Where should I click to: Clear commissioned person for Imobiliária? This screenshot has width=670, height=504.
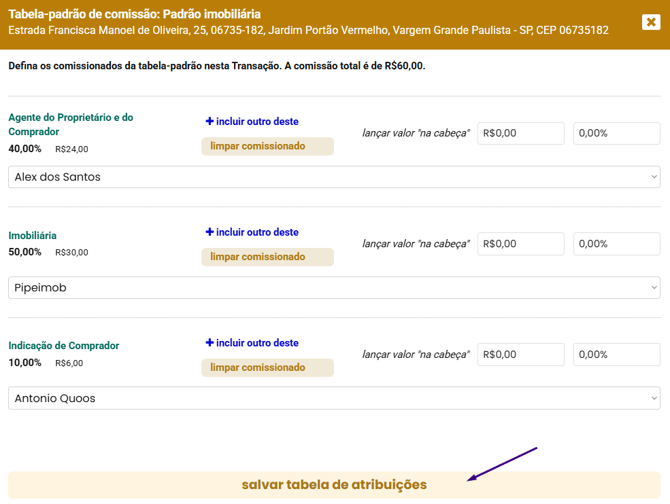click(267, 257)
